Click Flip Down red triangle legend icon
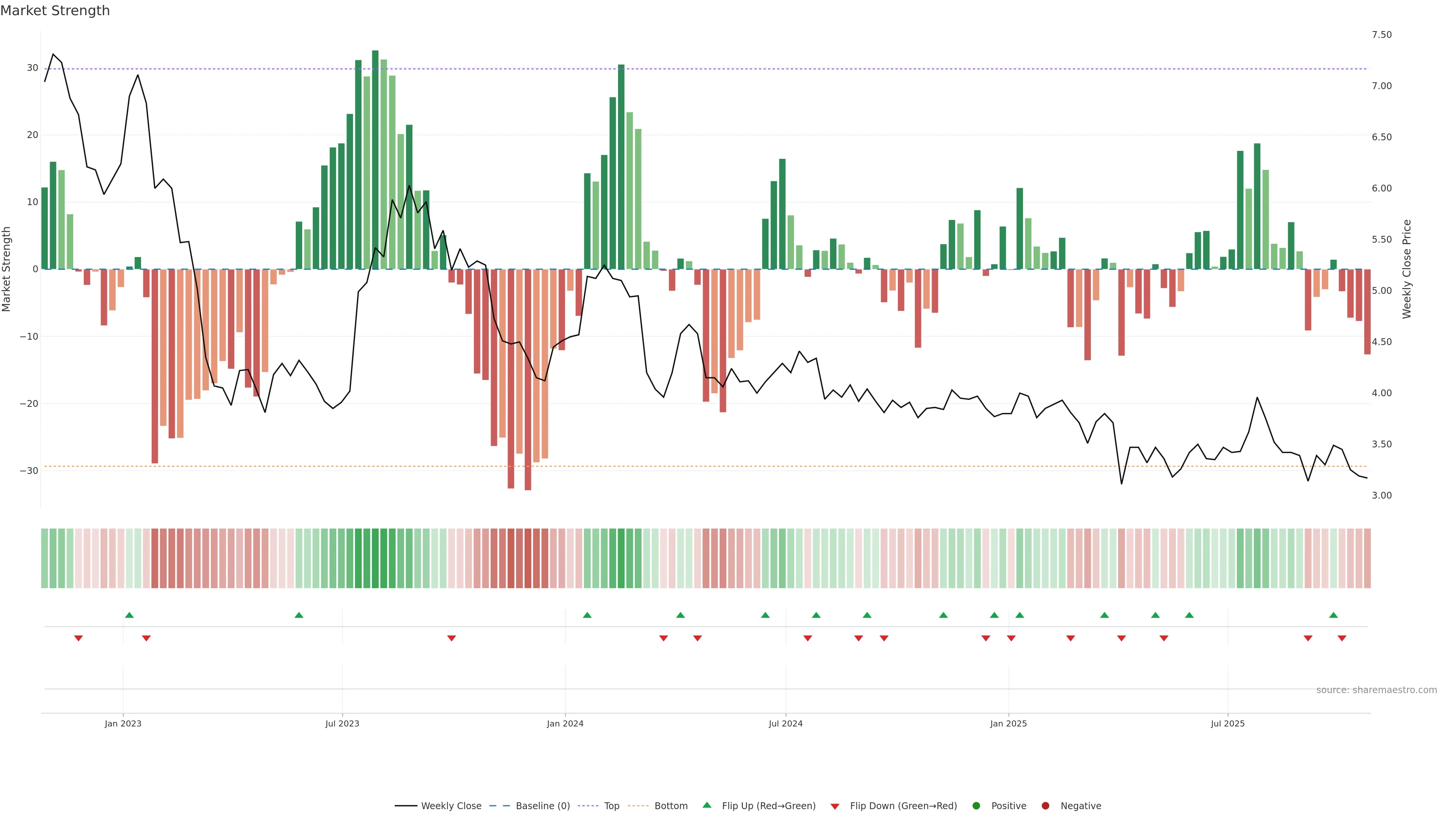This screenshot has height=819, width=1456. pos(835,806)
